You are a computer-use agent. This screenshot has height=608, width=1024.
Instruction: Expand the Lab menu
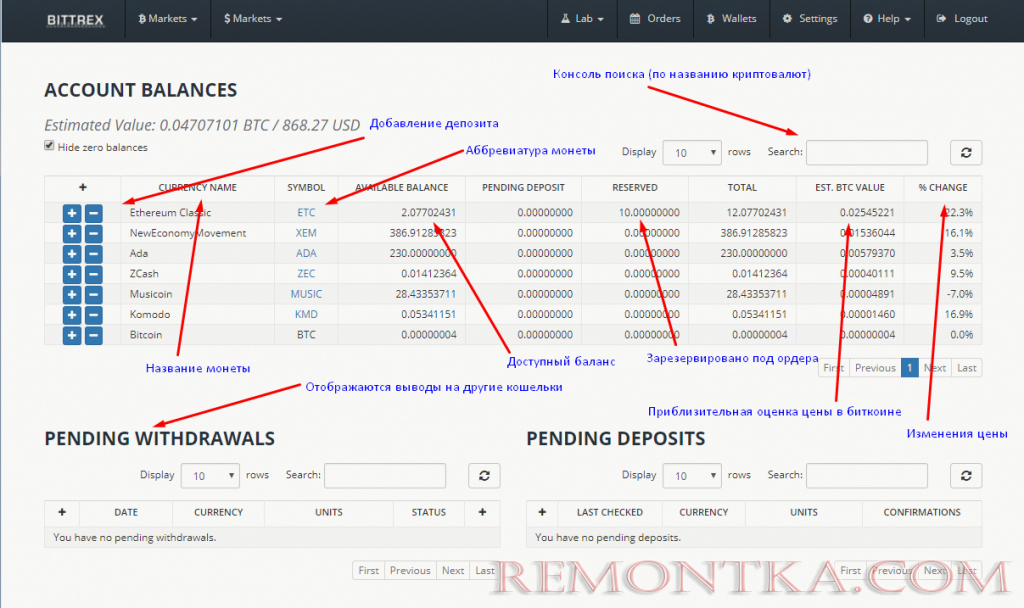[582, 19]
